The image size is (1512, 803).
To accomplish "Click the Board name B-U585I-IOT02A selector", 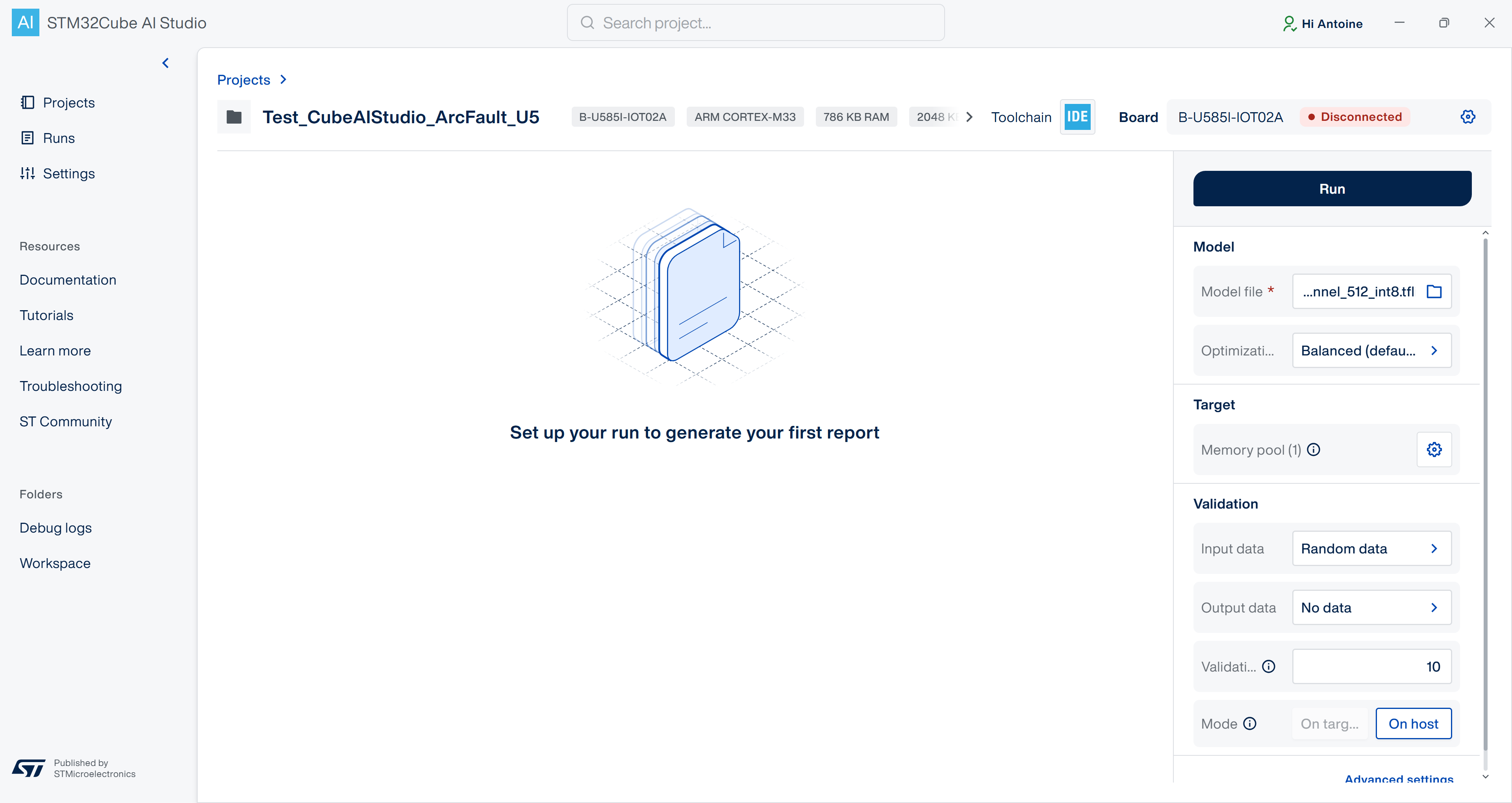I will click(x=1230, y=117).
